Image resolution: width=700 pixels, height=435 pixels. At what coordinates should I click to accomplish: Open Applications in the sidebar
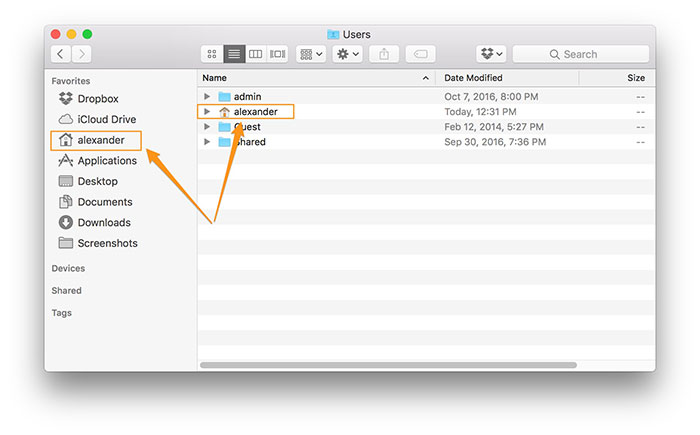coord(97,161)
